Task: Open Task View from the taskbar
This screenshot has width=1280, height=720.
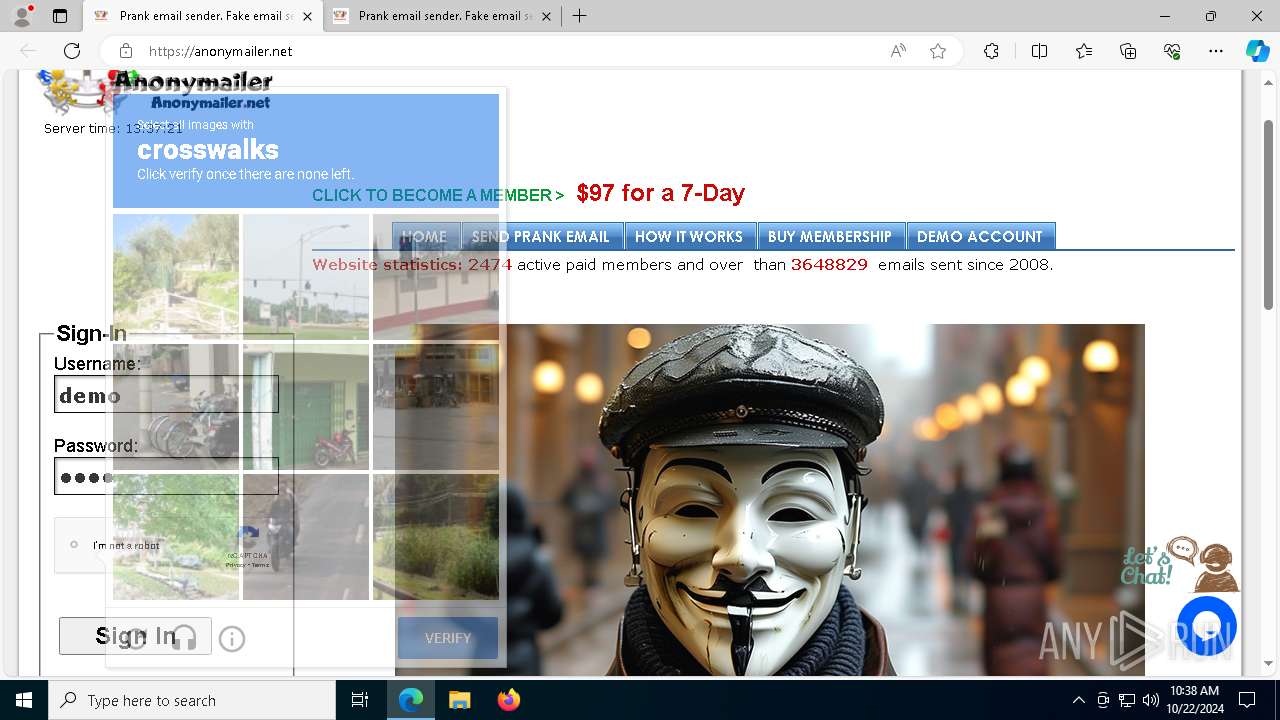Action: [x=360, y=700]
